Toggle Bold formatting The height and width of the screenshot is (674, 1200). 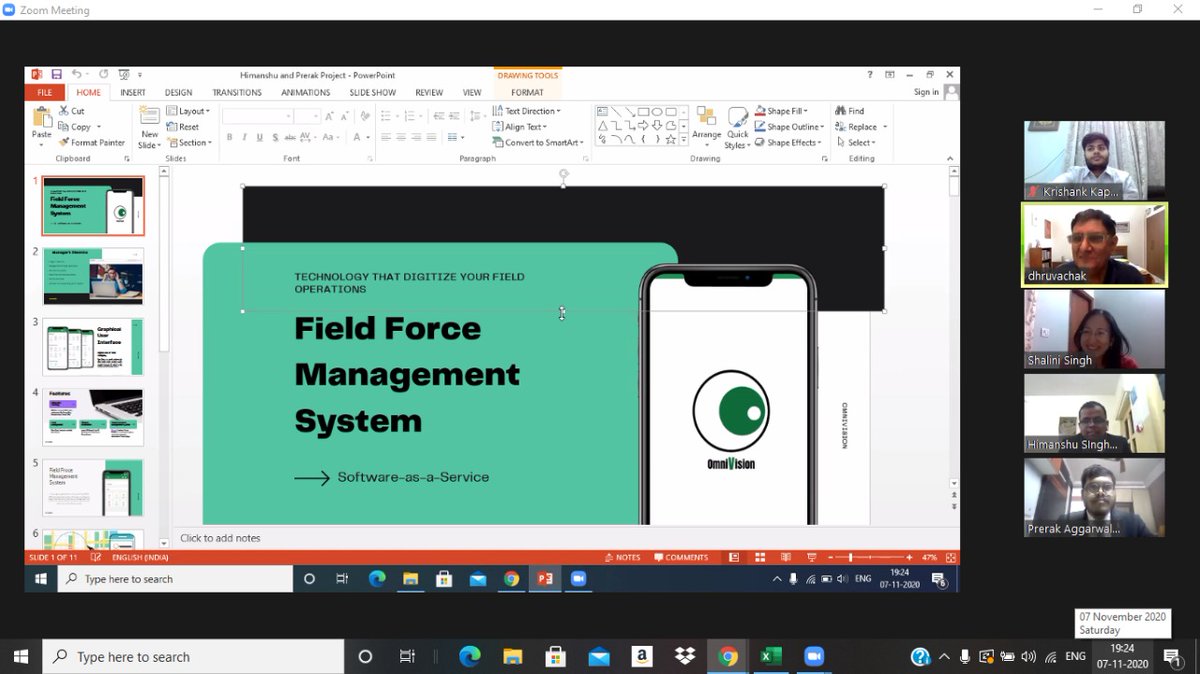click(x=229, y=137)
